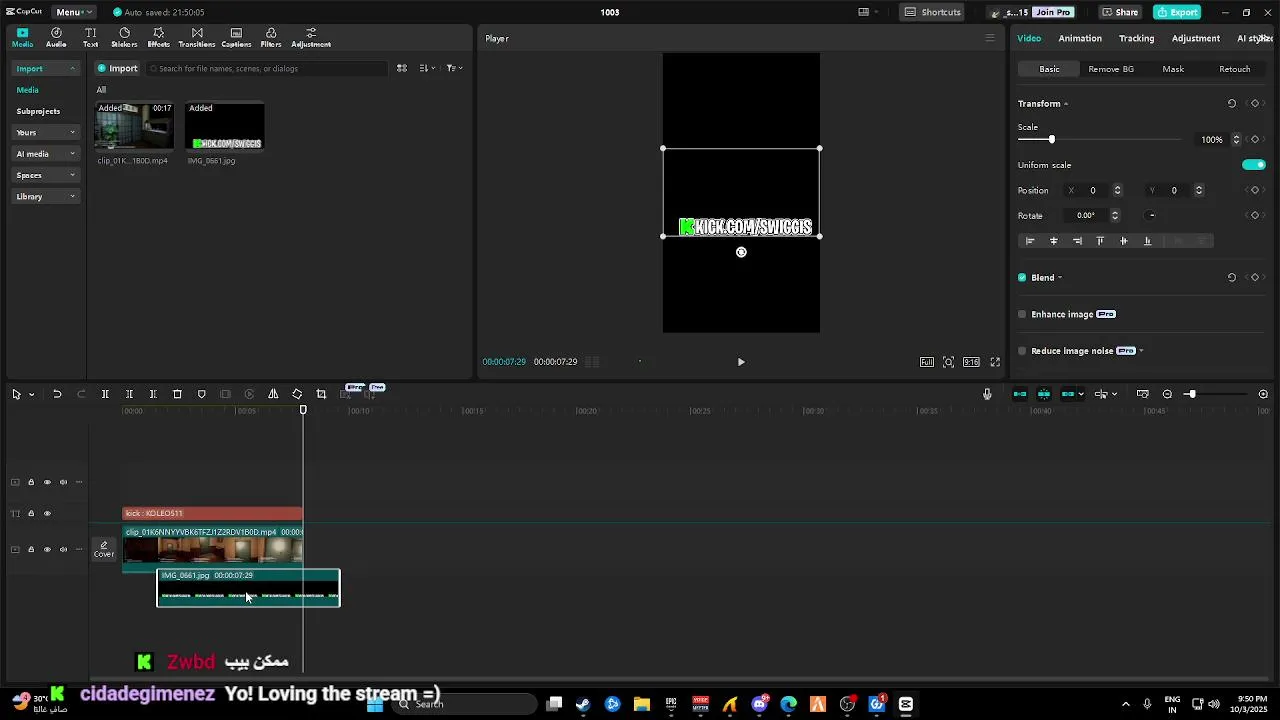Lock the text track kick : KOLEO511
The height and width of the screenshot is (720, 1280).
pos(31,514)
